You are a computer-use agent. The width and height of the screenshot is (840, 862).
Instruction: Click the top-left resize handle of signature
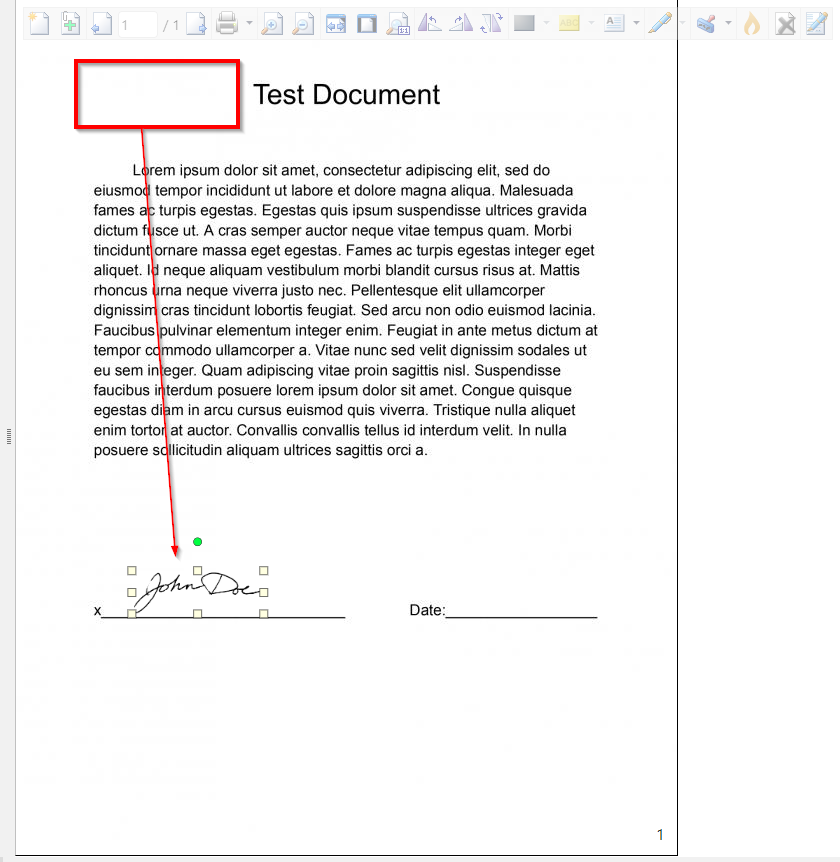(x=132, y=571)
